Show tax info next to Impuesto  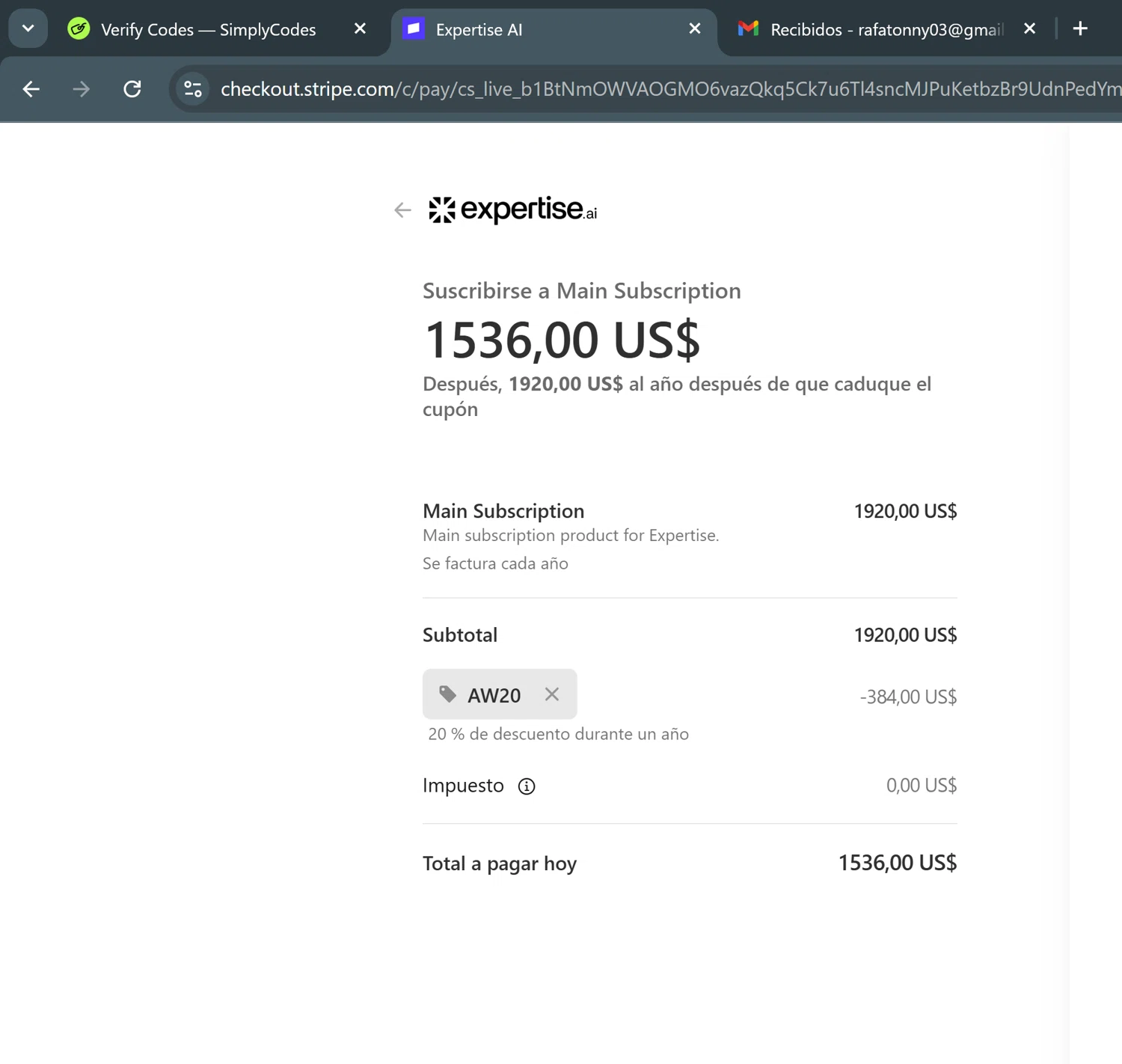pos(527,786)
